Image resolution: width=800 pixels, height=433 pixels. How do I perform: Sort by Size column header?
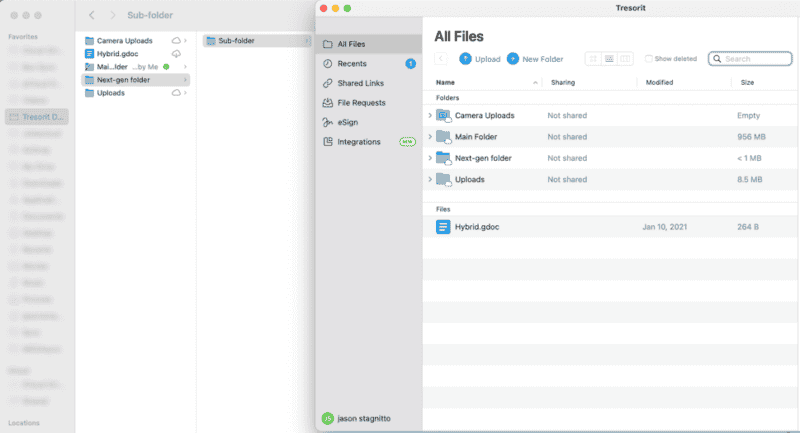point(747,82)
